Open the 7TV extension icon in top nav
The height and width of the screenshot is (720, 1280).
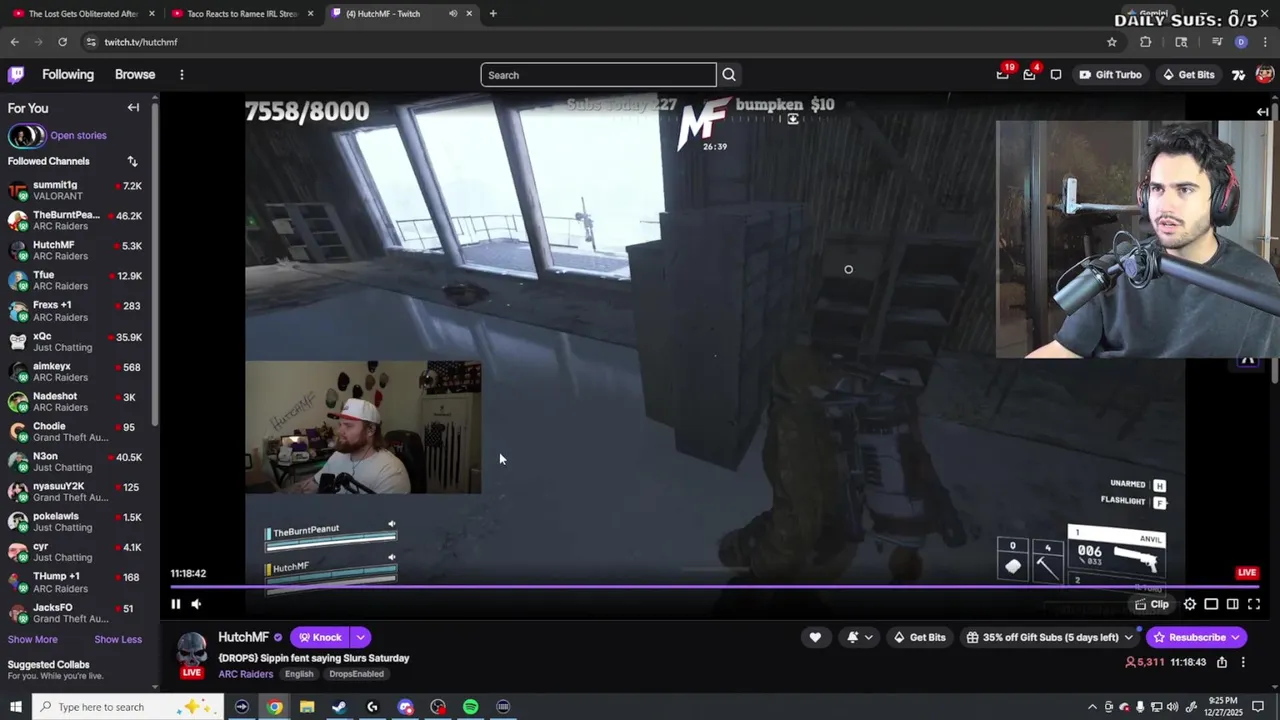1238,75
